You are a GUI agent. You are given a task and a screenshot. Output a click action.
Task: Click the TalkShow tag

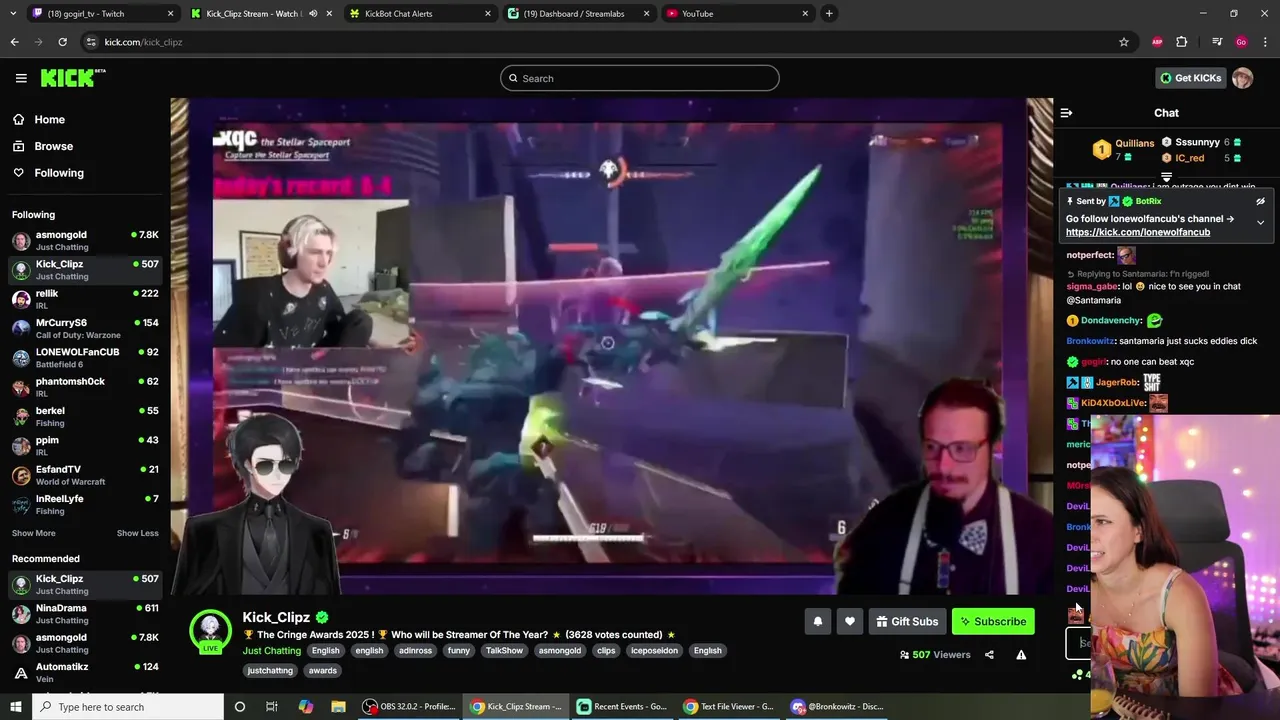coord(504,650)
